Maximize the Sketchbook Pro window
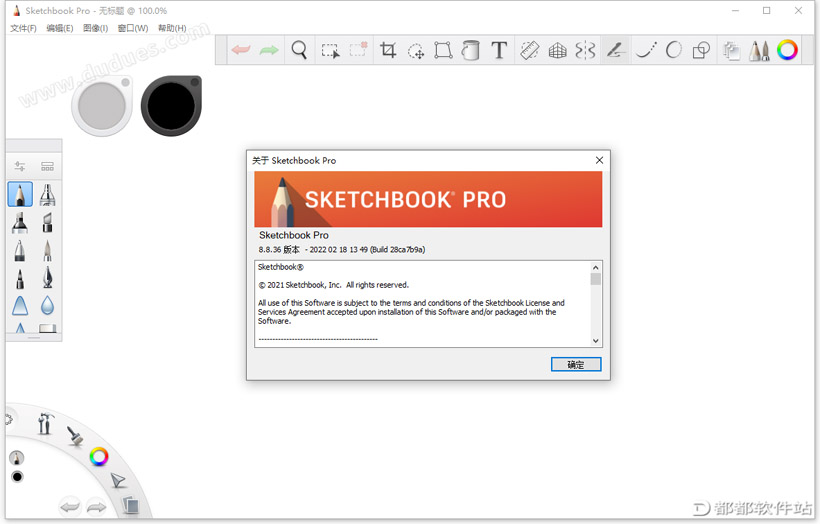This screenshot has height=524, width=820. pos(766,10)
